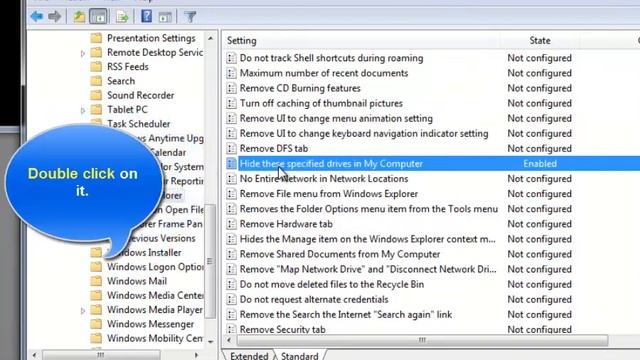Export list toolbar icon with green arrow
The image size is (640, 360).
tap(122, 17)
